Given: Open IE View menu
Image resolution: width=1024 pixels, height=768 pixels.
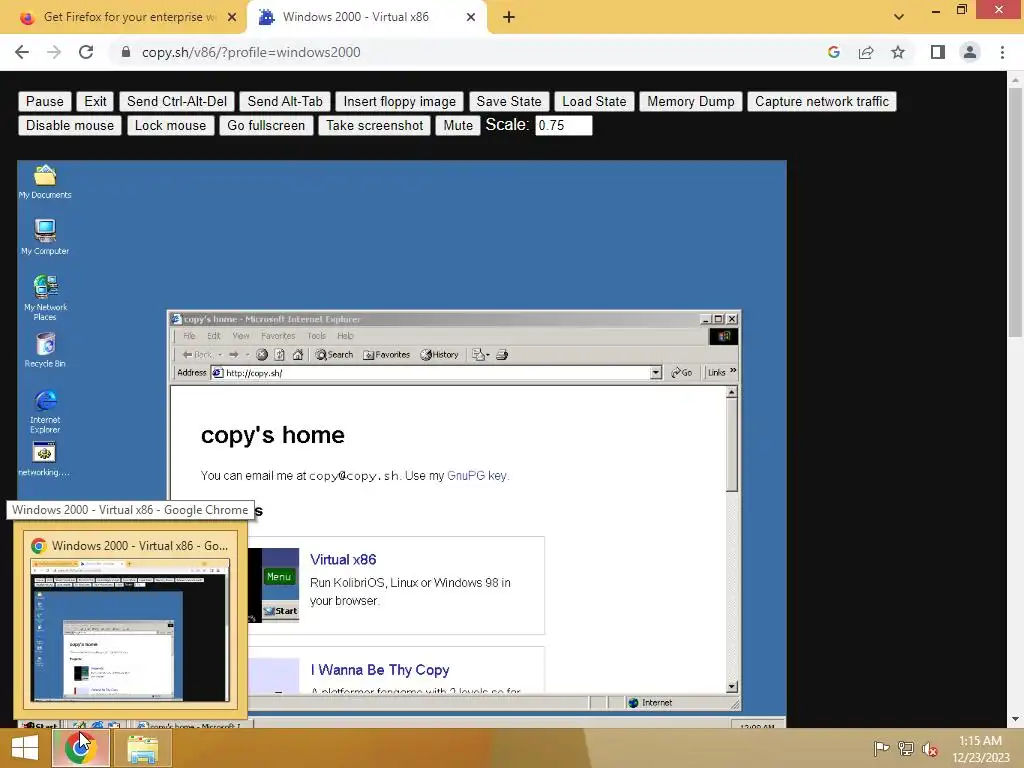Looking at the screenshot, I should pos(241,336).
